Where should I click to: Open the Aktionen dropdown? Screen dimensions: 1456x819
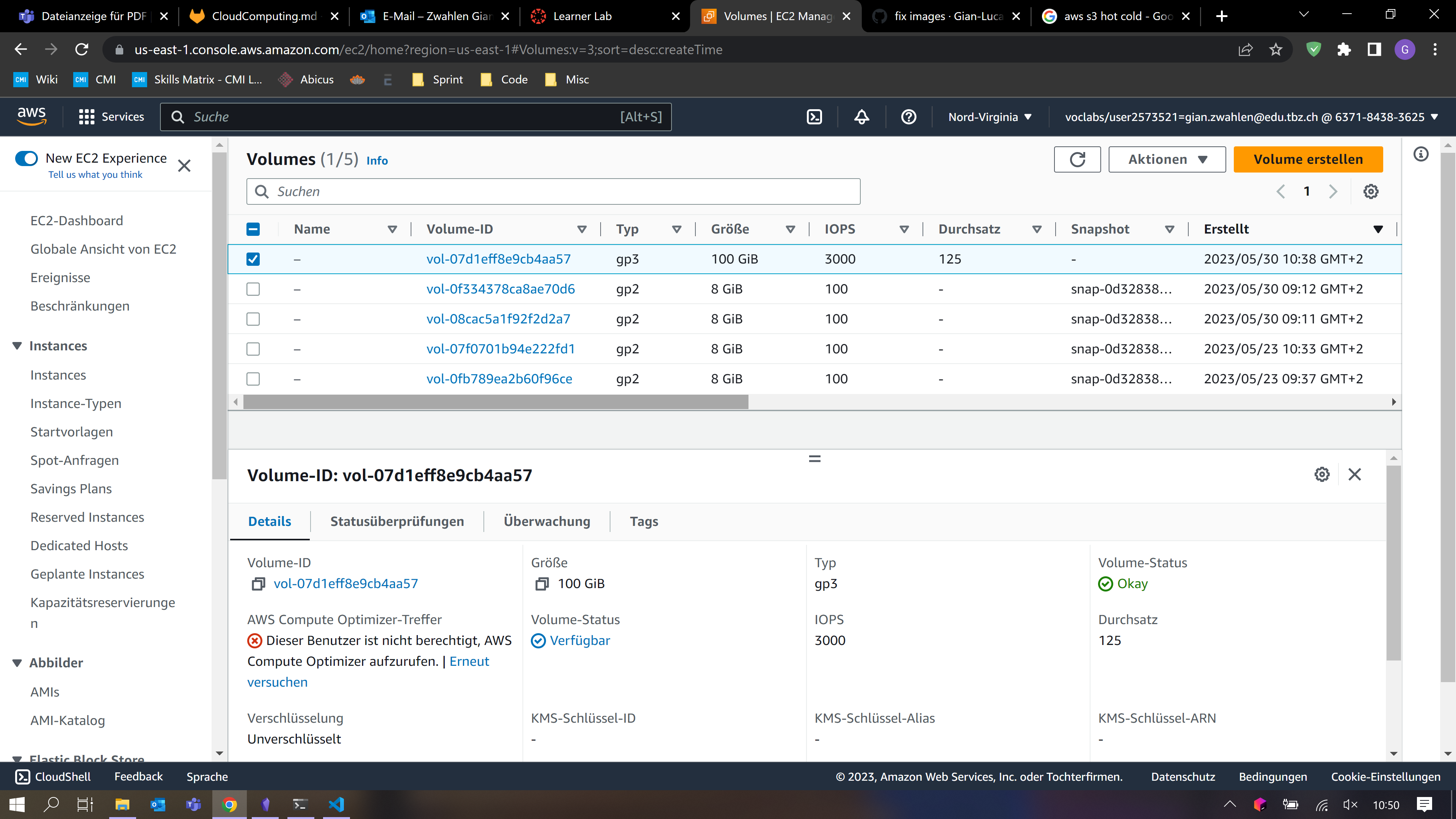[1167, 159]
